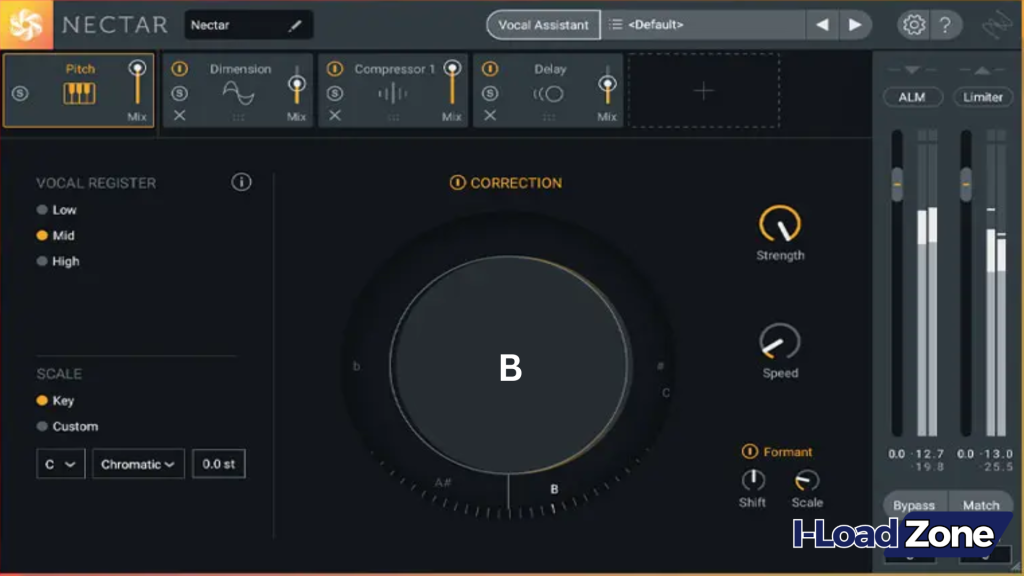Open the Chromatic scale dropdown
The width and height of the screenshot is (1024, 576).
point(137,463)
